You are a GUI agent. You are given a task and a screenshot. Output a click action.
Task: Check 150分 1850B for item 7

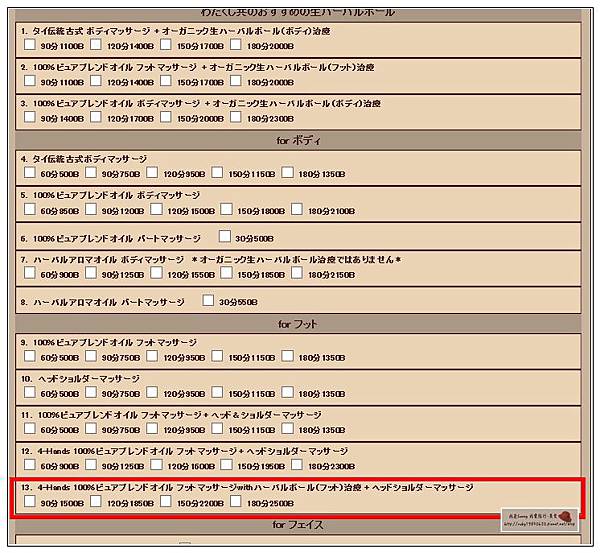(x=226, y=273)
